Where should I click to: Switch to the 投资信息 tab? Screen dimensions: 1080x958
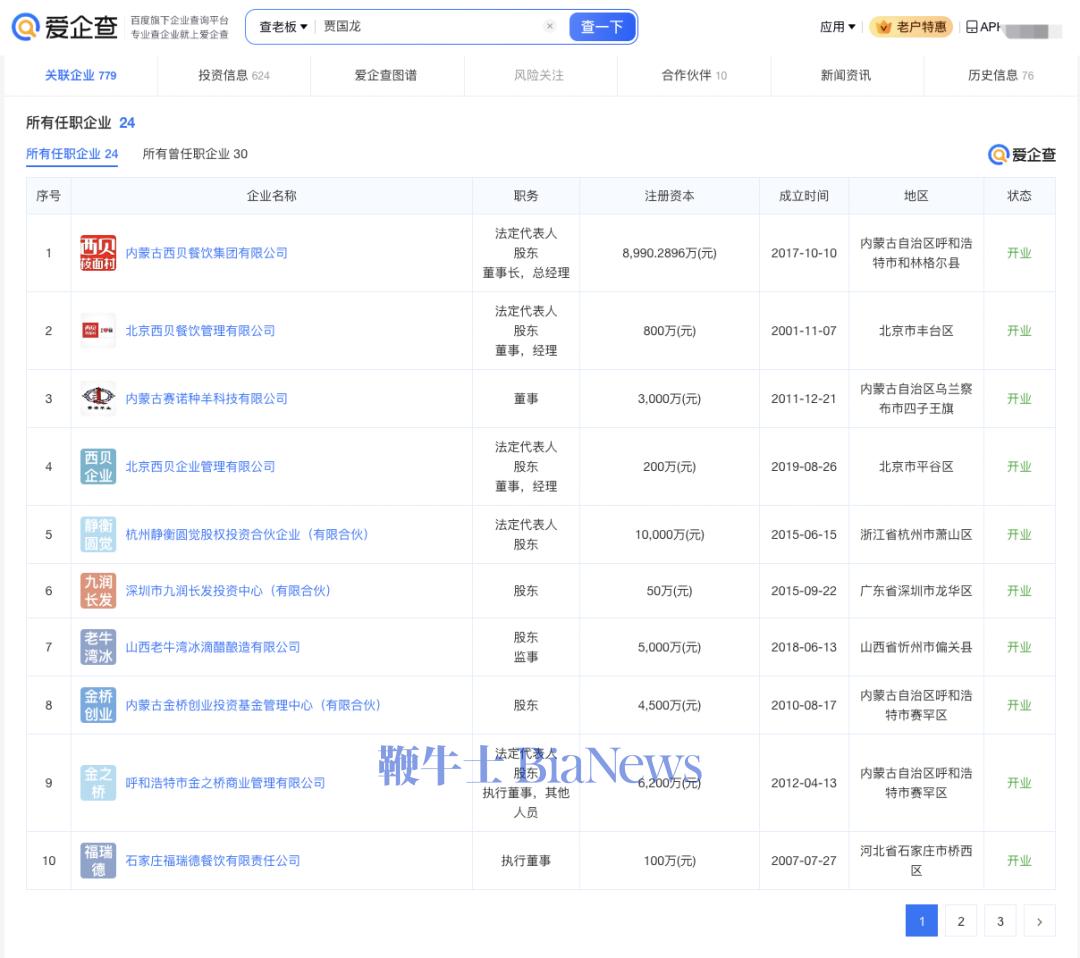tap(233, 75)
